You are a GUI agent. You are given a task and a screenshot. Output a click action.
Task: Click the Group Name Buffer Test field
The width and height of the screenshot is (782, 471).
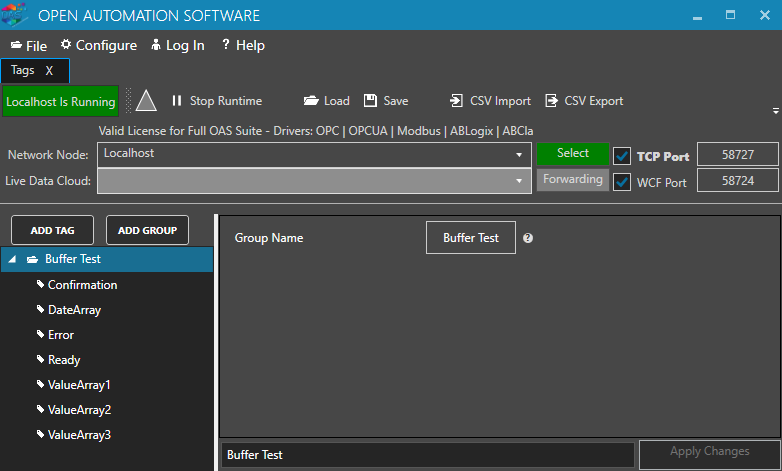click(x=471, y=238)
